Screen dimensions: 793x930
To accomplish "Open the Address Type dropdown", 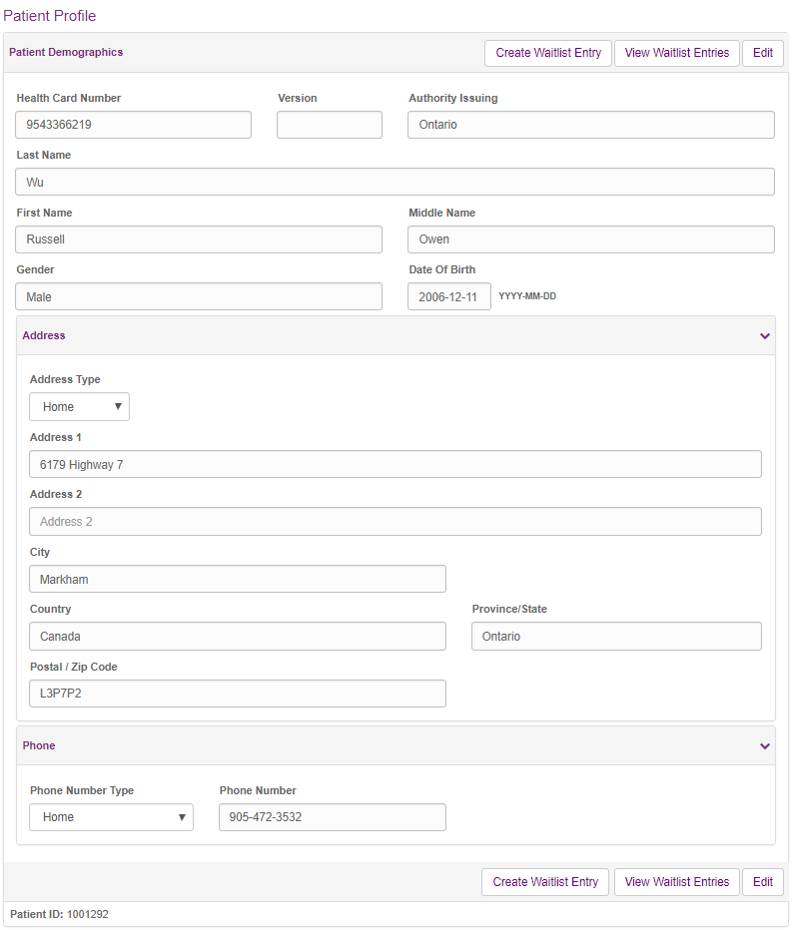I will (79, 407).
